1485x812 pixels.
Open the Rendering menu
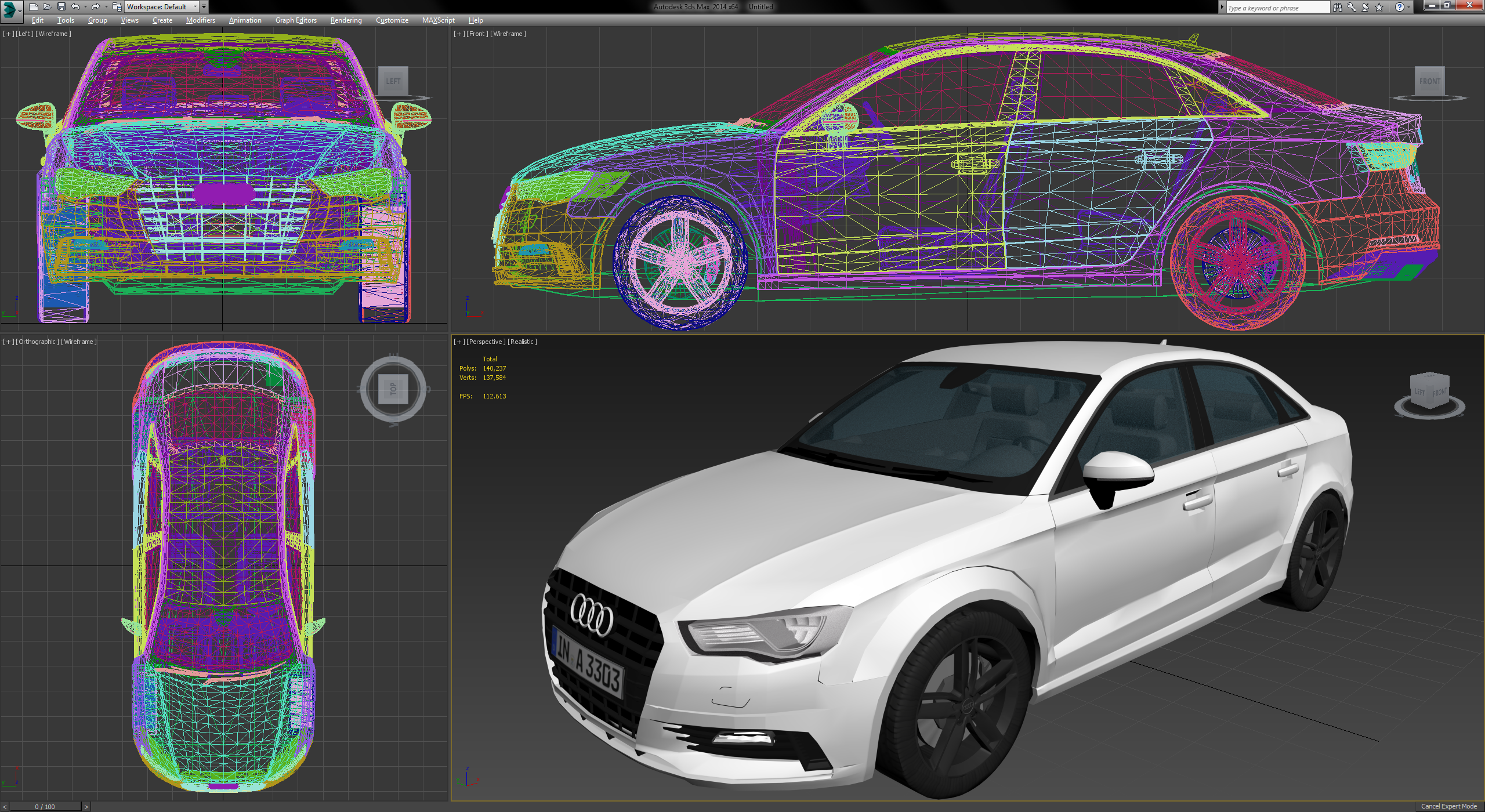(x=345, y=20)
